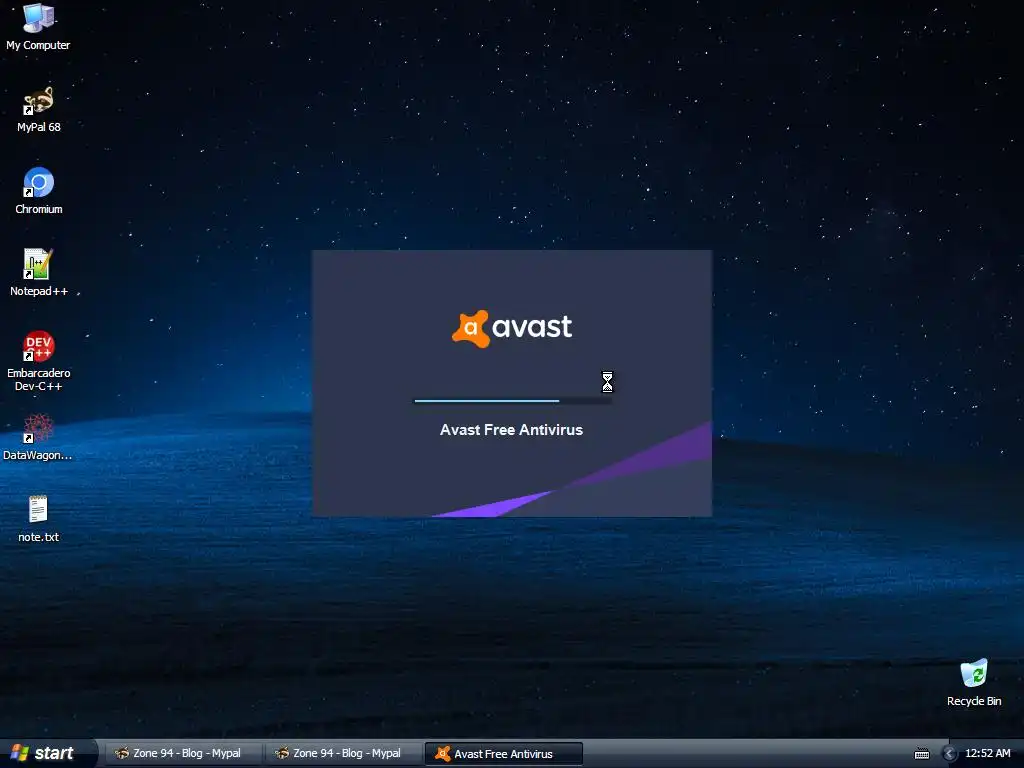Activate Avast Free Antivirus taskbar button
The width and height of the screenshot is (1024, 768).
[504, 754]
